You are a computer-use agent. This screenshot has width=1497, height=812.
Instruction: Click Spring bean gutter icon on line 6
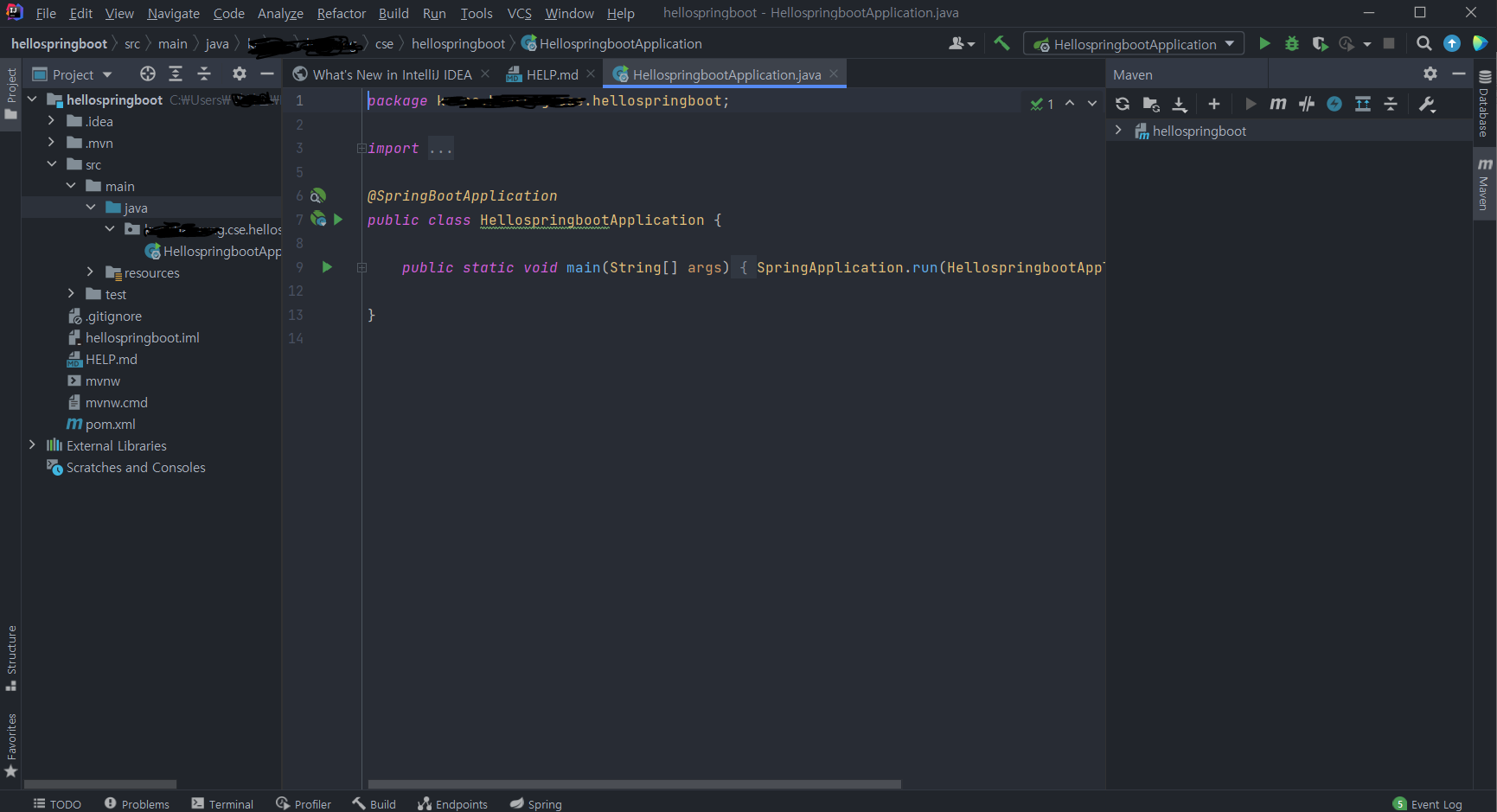pos(318,196)
